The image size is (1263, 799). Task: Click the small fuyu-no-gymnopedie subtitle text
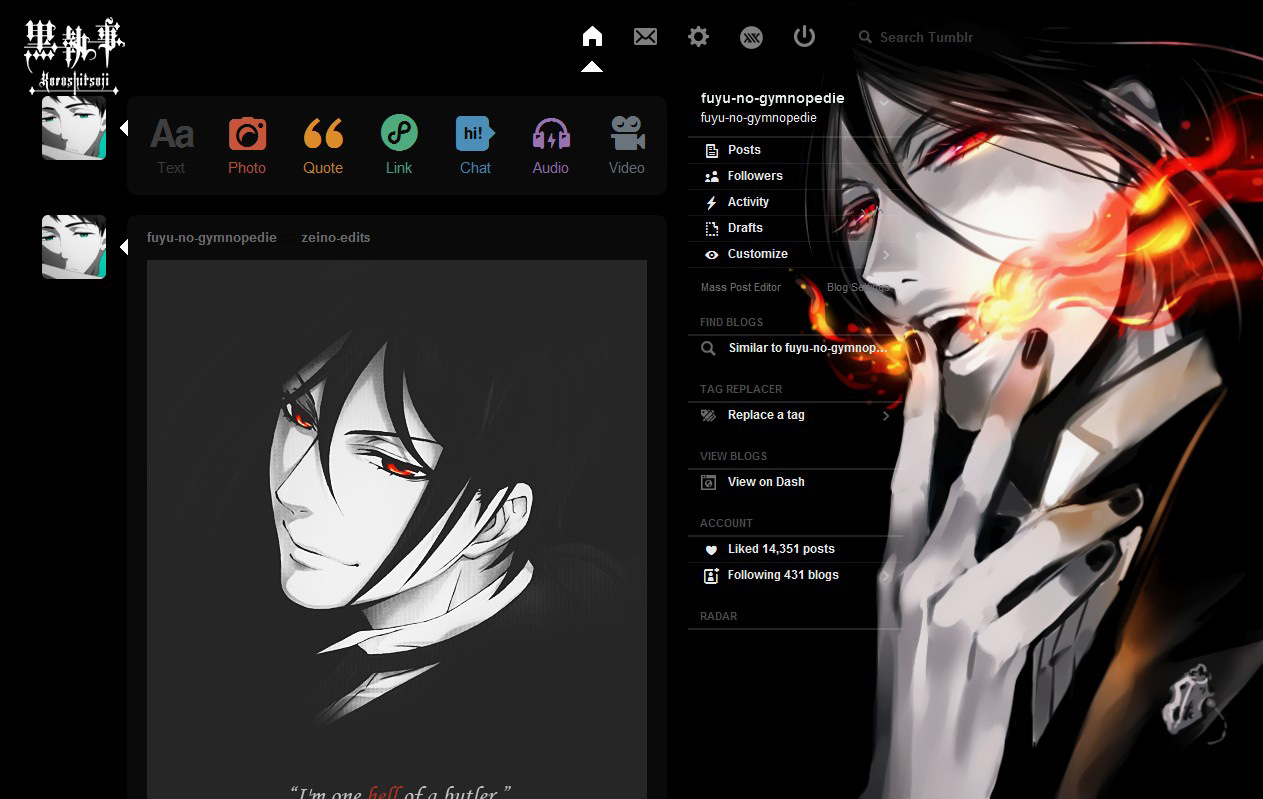click(x=759, y=118)
